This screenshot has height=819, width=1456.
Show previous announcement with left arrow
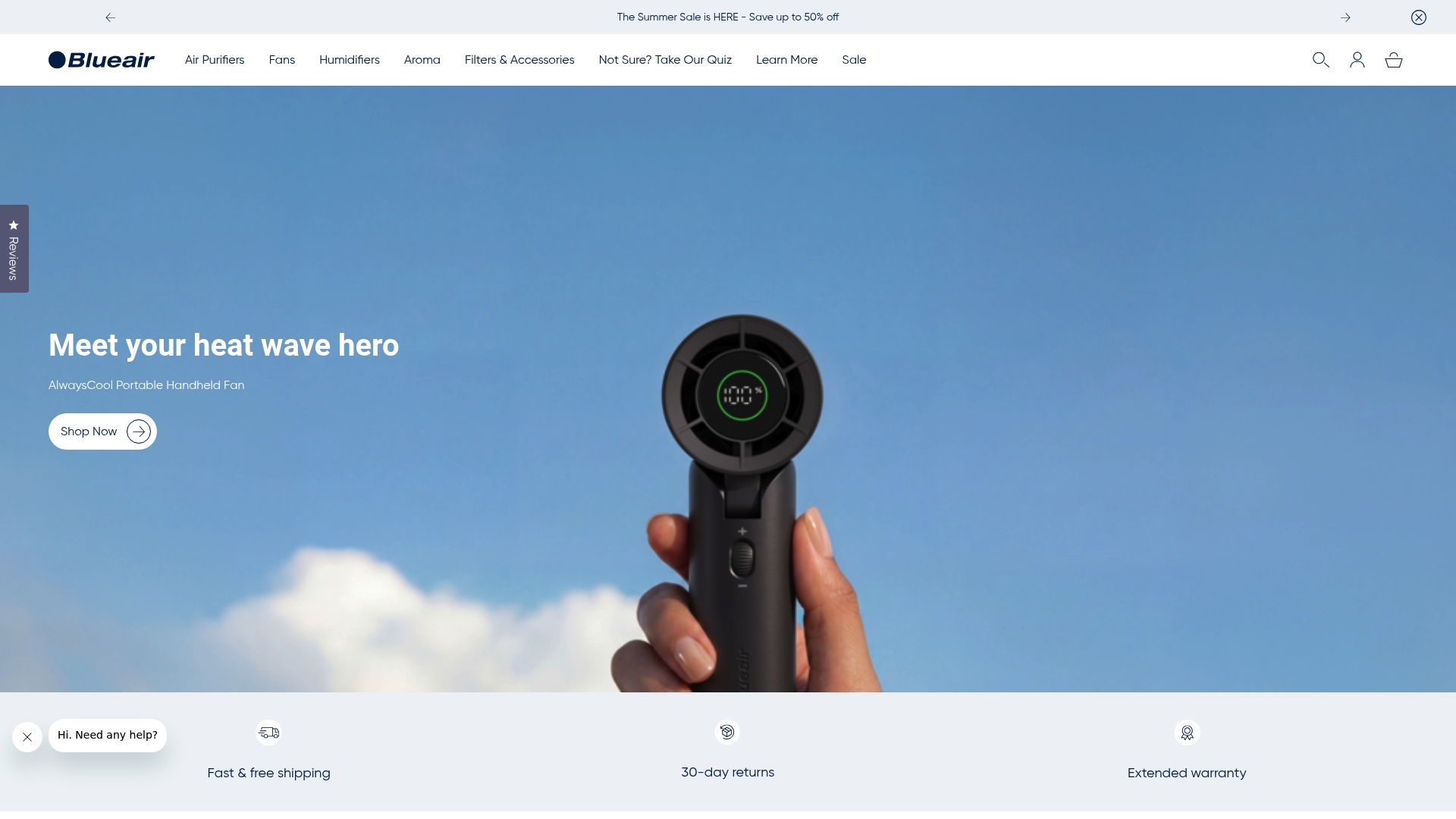111,17
